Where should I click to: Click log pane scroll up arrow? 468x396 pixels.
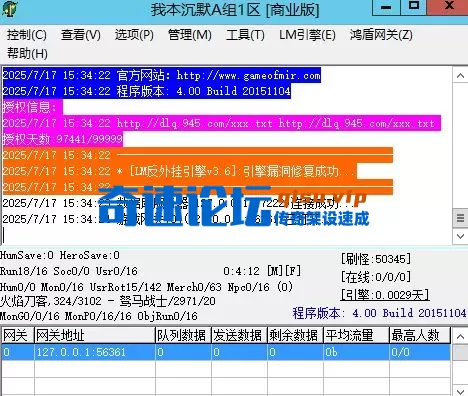[460, 76]
